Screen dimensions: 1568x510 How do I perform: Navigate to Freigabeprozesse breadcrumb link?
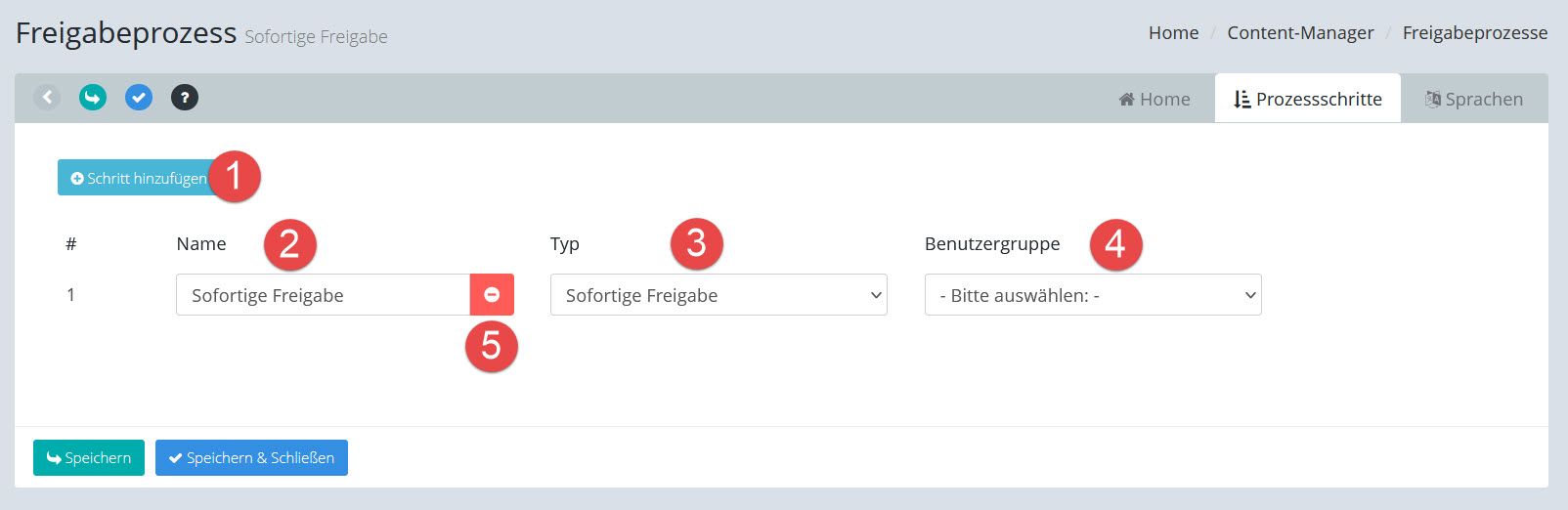click(x=1474, y=33)
